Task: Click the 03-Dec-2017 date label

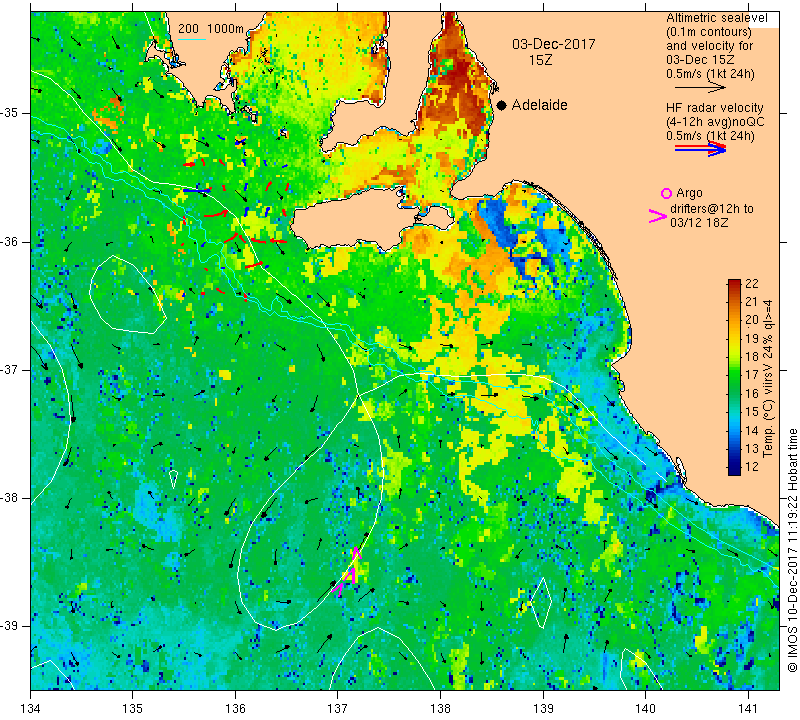Action: click(554, 44)
